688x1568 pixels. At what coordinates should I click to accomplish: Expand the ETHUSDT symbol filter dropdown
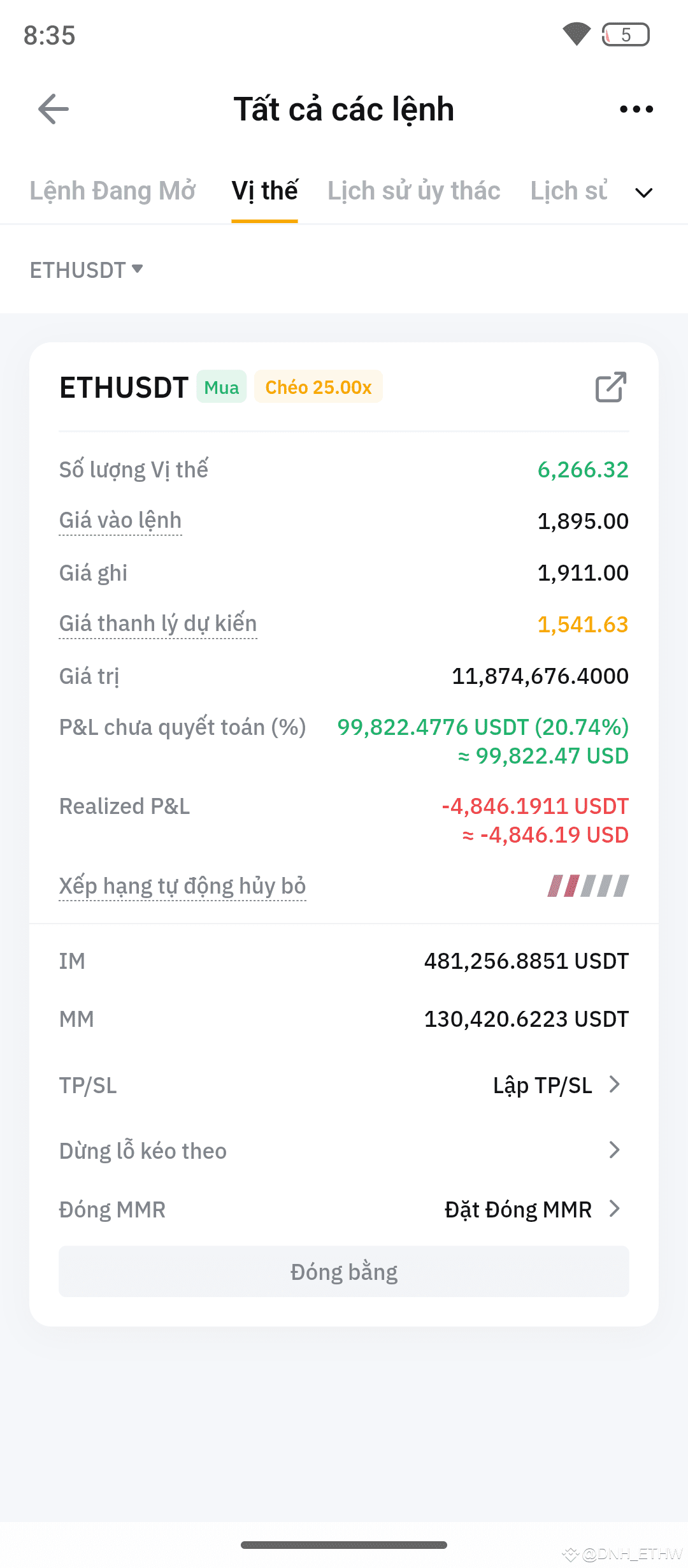coord(86,270)
